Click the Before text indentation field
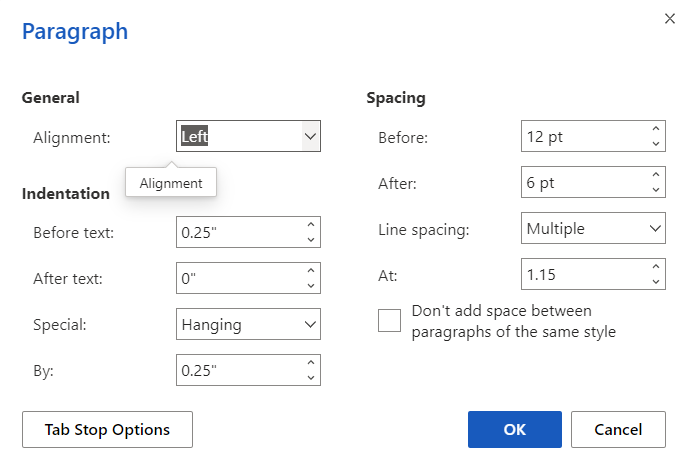 click(238, 232)
